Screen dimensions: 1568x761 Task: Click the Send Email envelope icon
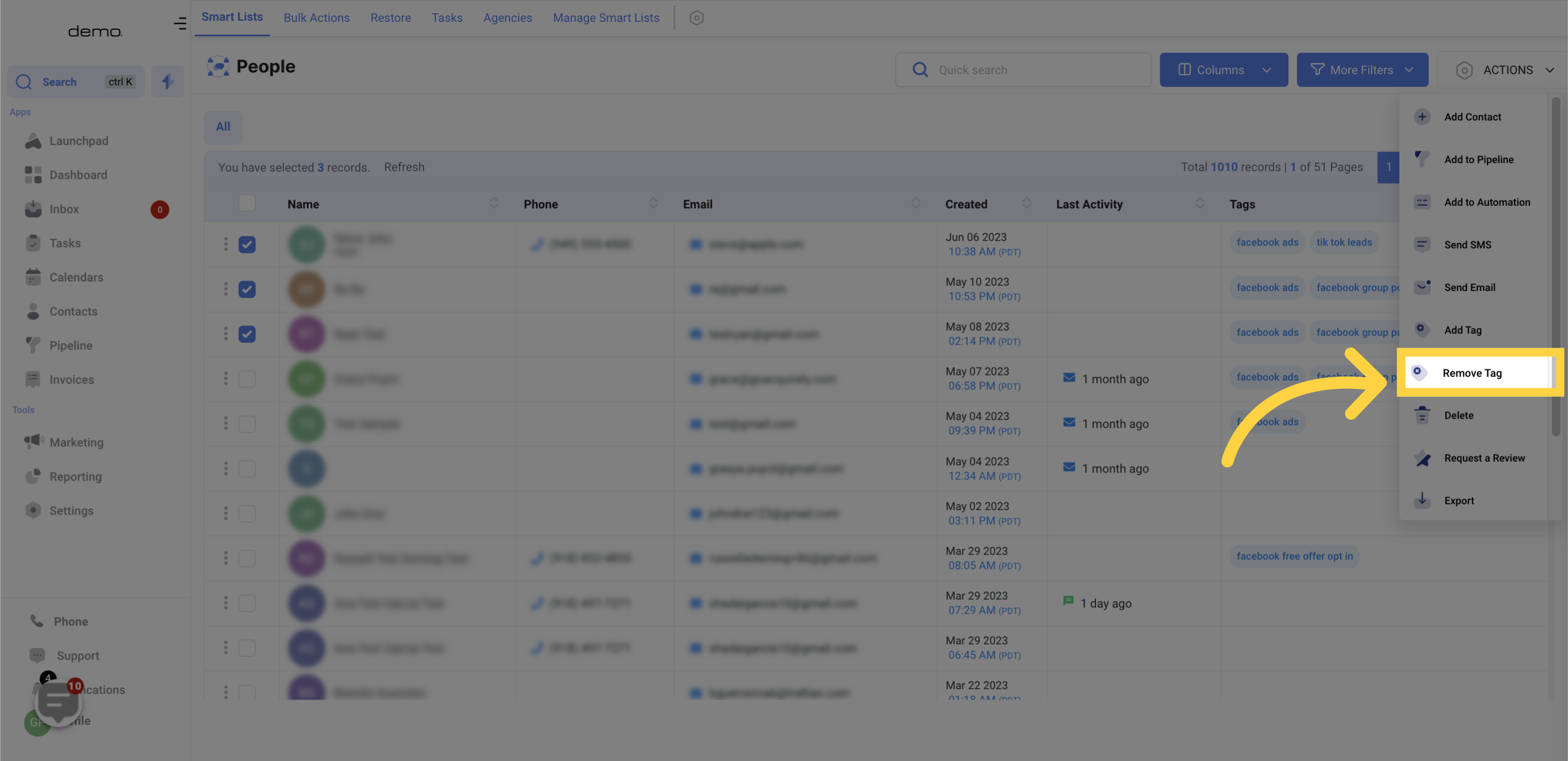tap(1422, 287)
